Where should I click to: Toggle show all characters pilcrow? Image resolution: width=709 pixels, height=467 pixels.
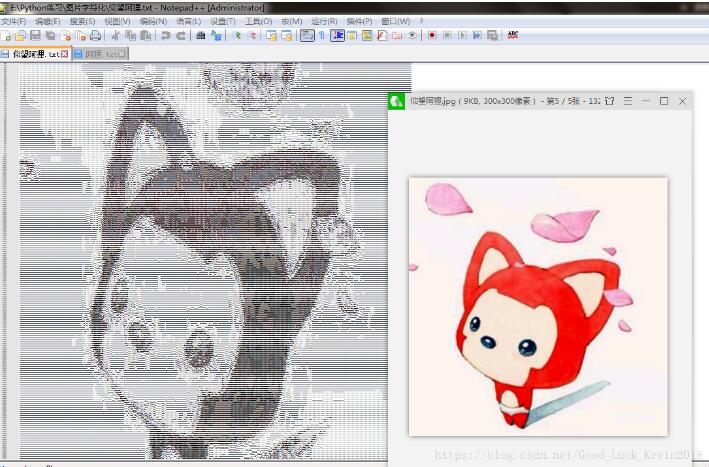(x=321, y=36)
